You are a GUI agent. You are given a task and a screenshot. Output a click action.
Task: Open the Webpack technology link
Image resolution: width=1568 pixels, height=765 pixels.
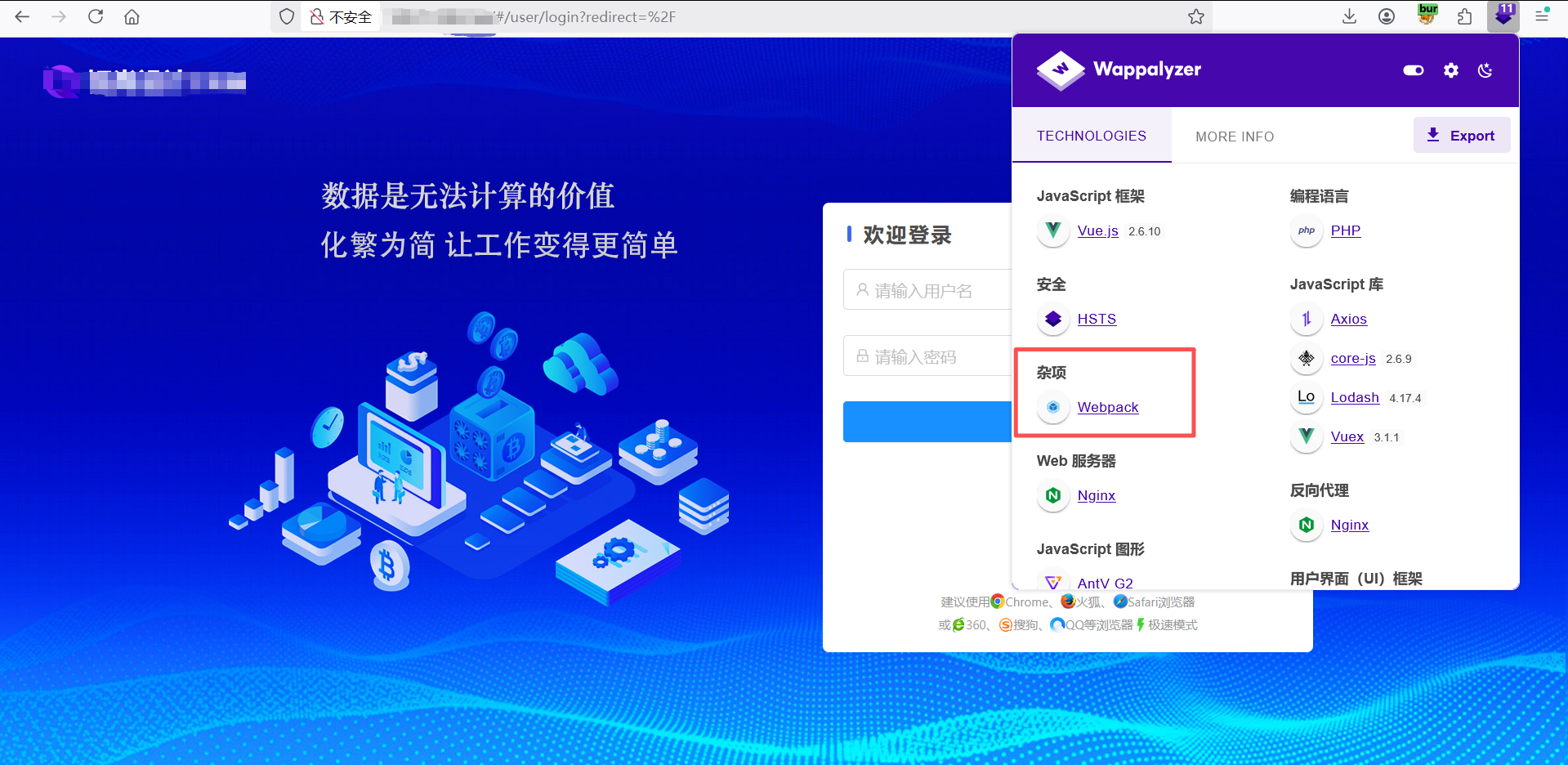tap(1108, 407)
